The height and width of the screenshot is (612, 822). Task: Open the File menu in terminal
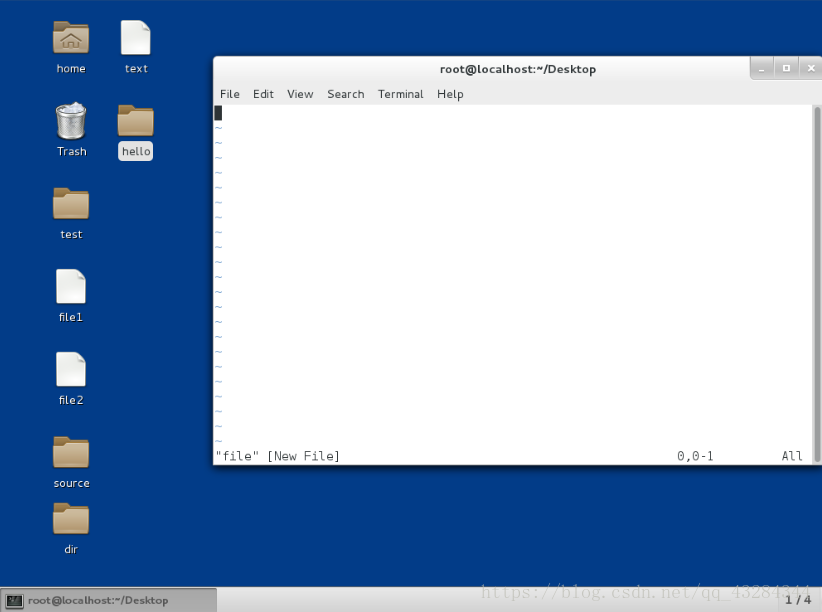[x=230, y=94]
